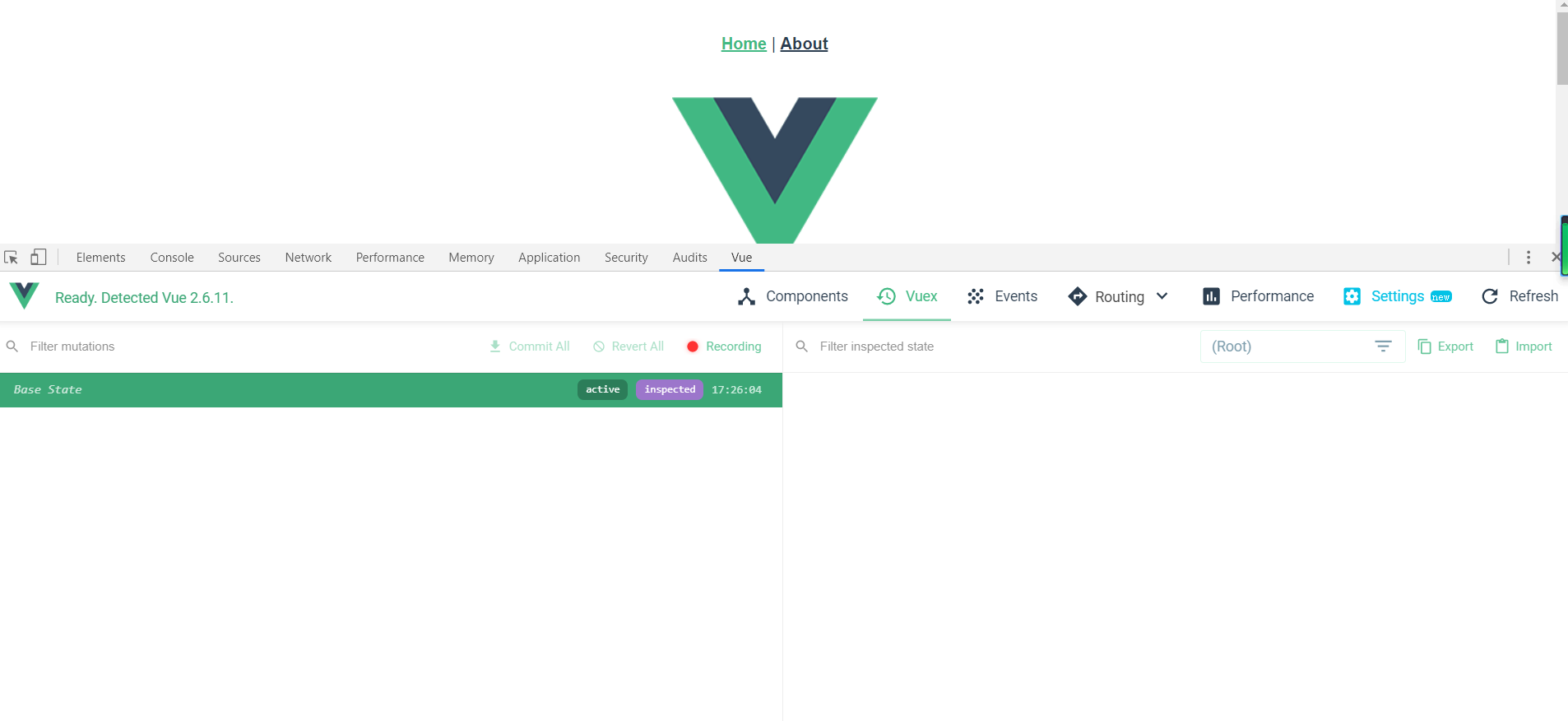Viewport: 1568px width, 721px height.
Task: Open the (Root) module selector dropdown
Action: pos(1302,347)
